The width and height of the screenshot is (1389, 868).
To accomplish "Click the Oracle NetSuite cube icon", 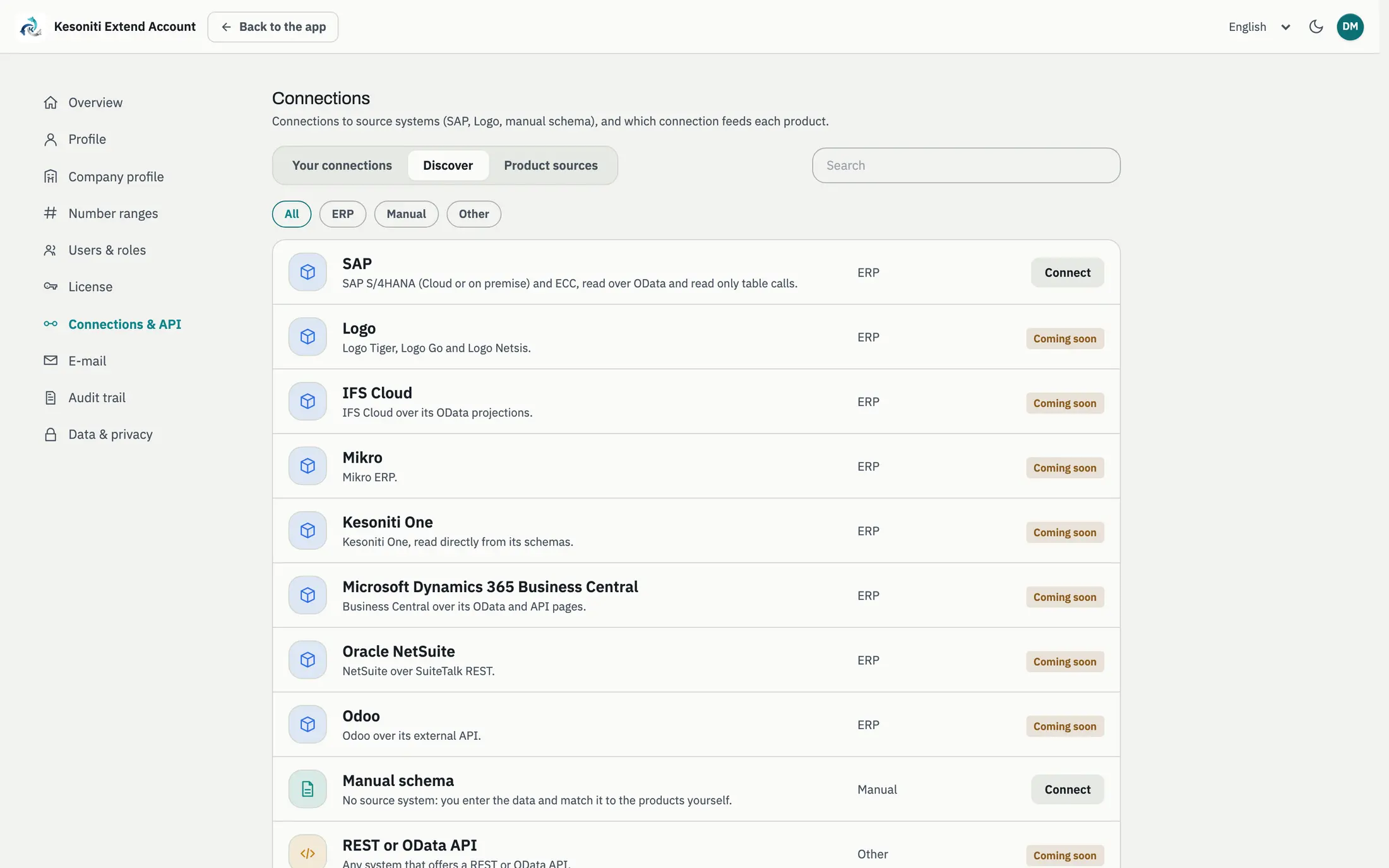I will tap(307, 660).
